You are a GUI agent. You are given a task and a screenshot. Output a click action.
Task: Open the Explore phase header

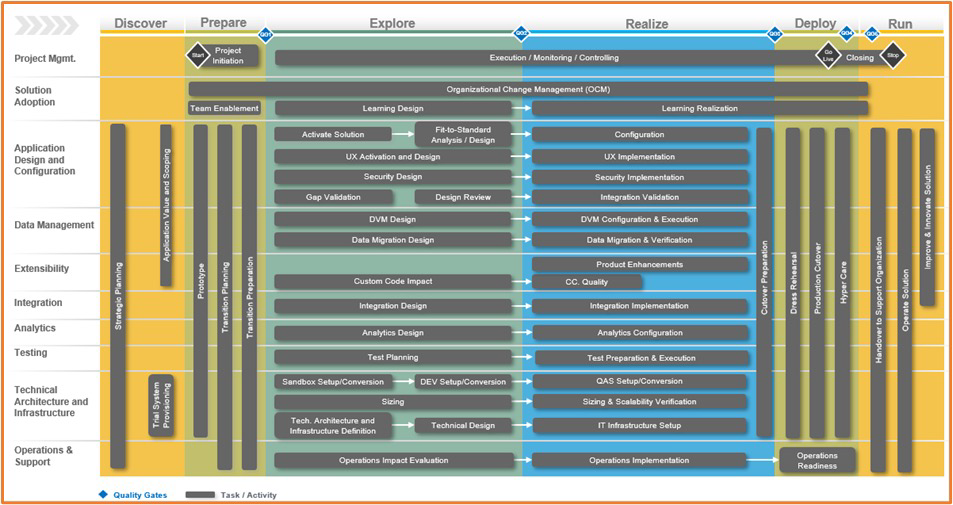click(392, 23)
